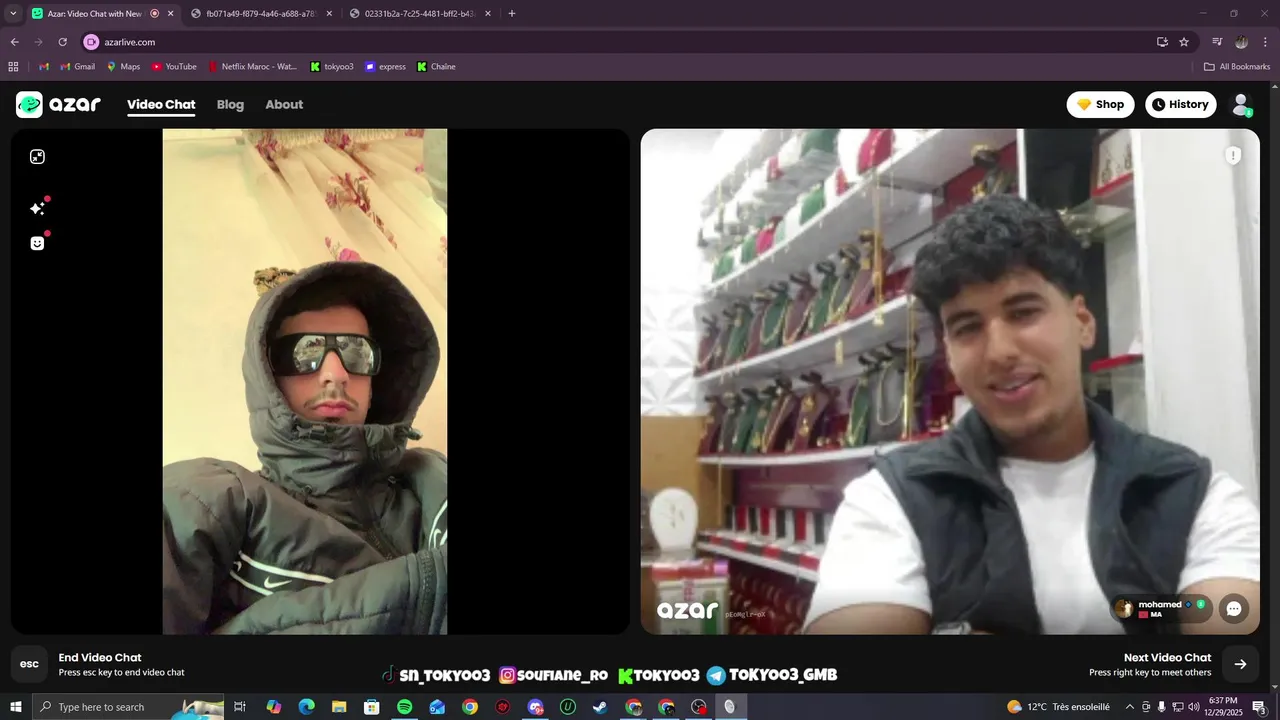Image resolution: width=1280 pixels, height=720 pixels.
Task: View site information icon
Action: click(91, 42)
